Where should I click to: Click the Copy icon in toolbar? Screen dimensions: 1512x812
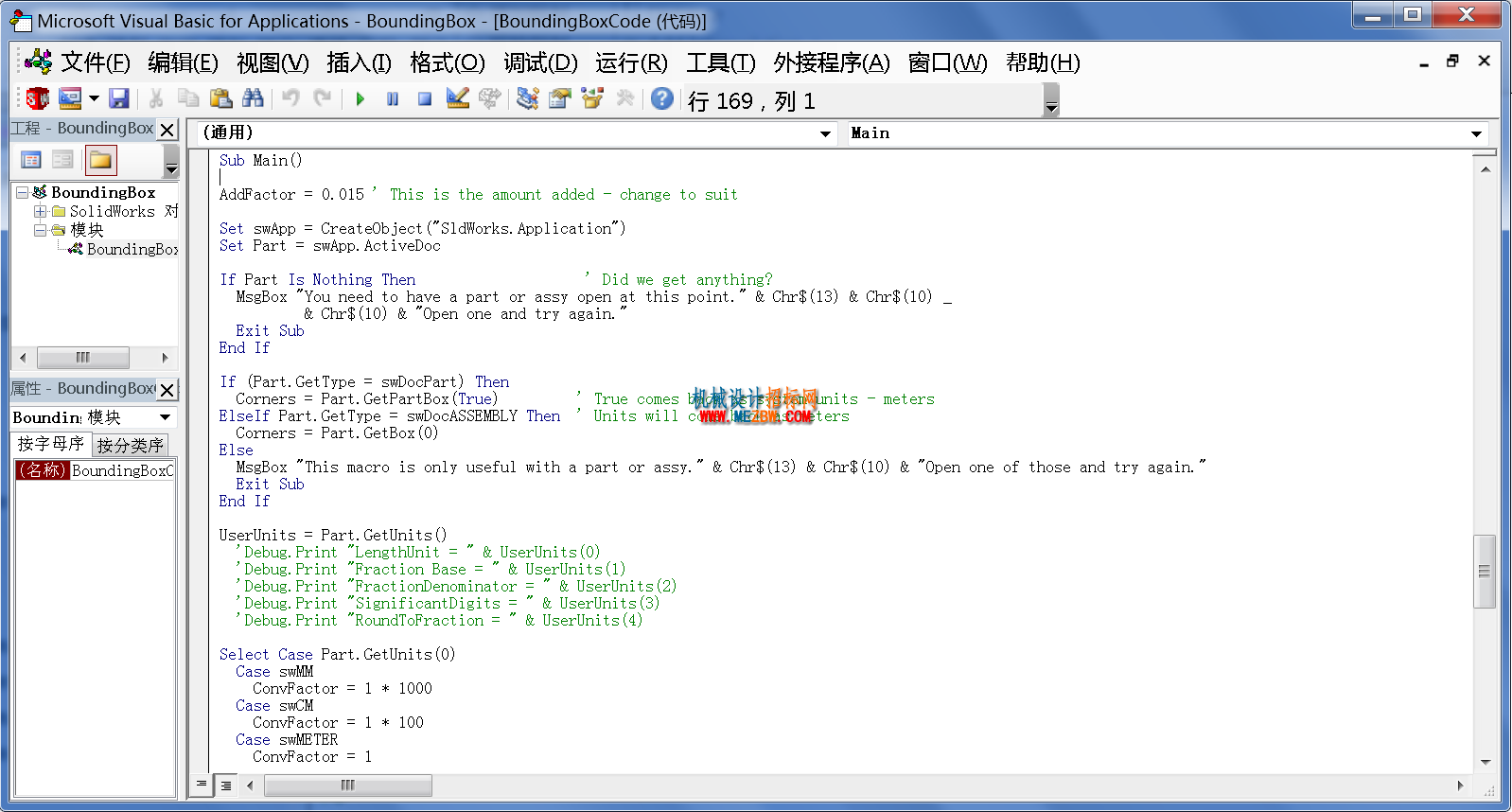click(x=189, y=98)
